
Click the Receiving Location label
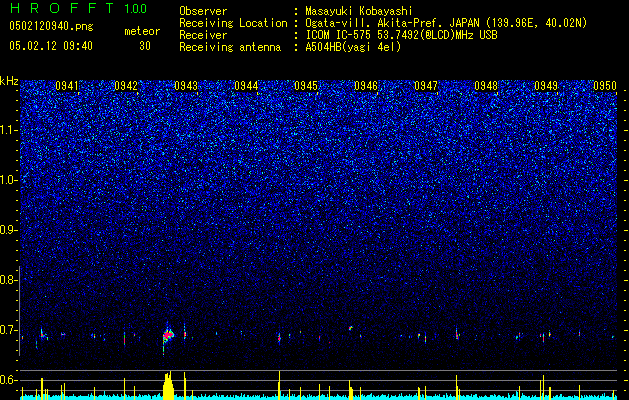pyautogui.click(x=233, y=23)
